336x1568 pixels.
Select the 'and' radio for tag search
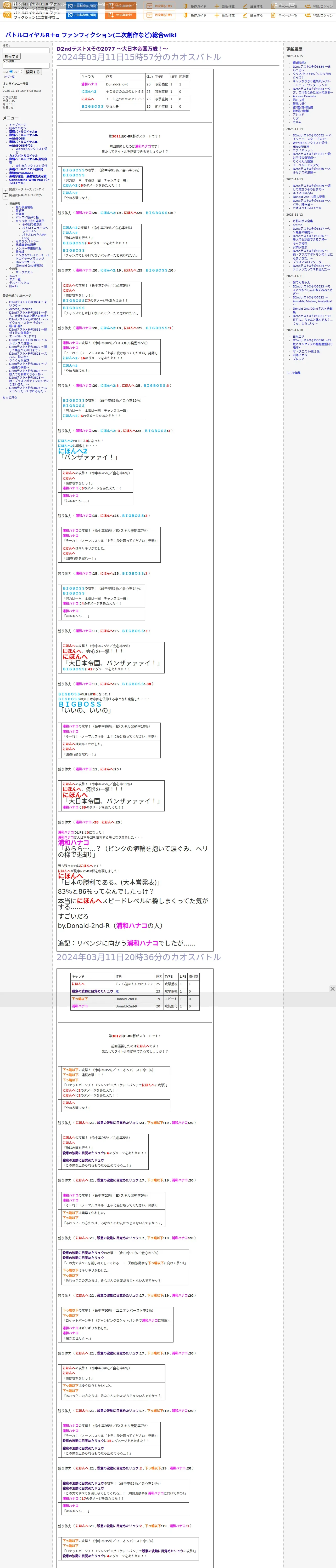click(x=11, y=71)
